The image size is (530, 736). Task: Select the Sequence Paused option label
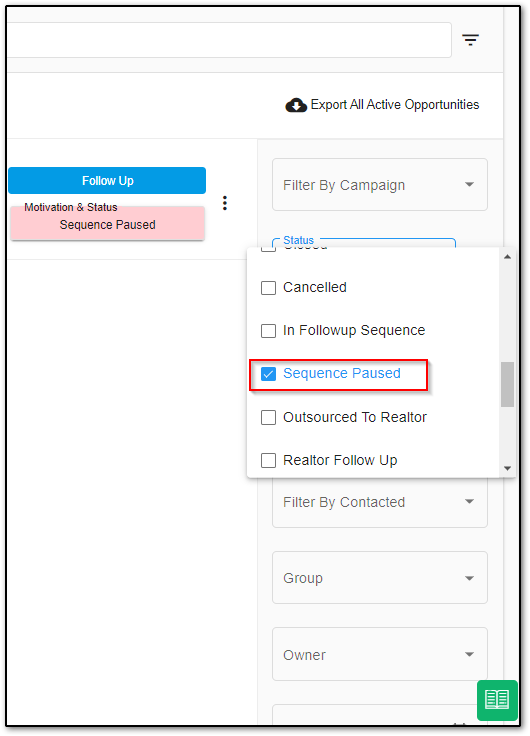point(342,374)
